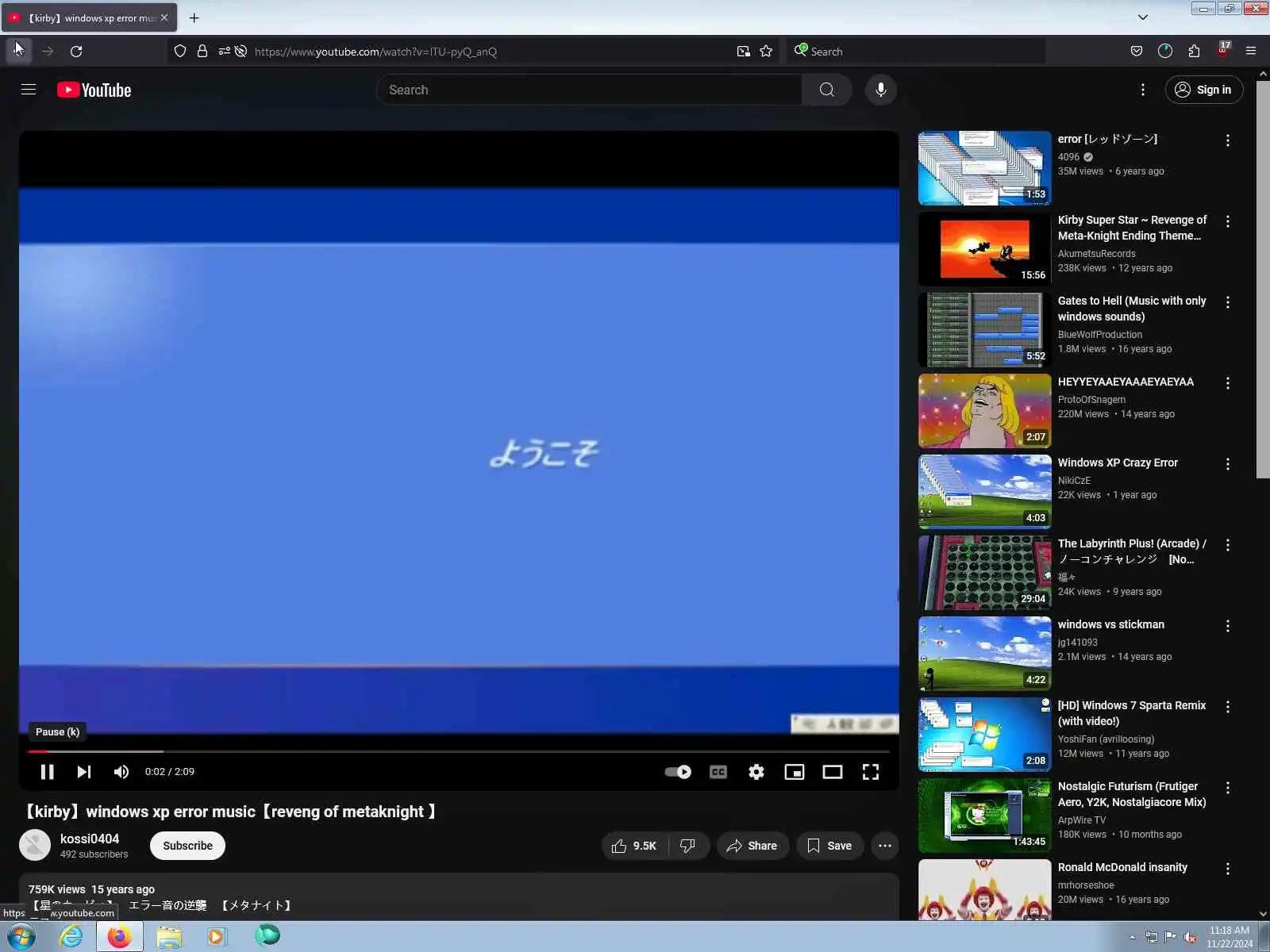
Task: Click the YouTube search magnifier button
Action: [826, 90]
